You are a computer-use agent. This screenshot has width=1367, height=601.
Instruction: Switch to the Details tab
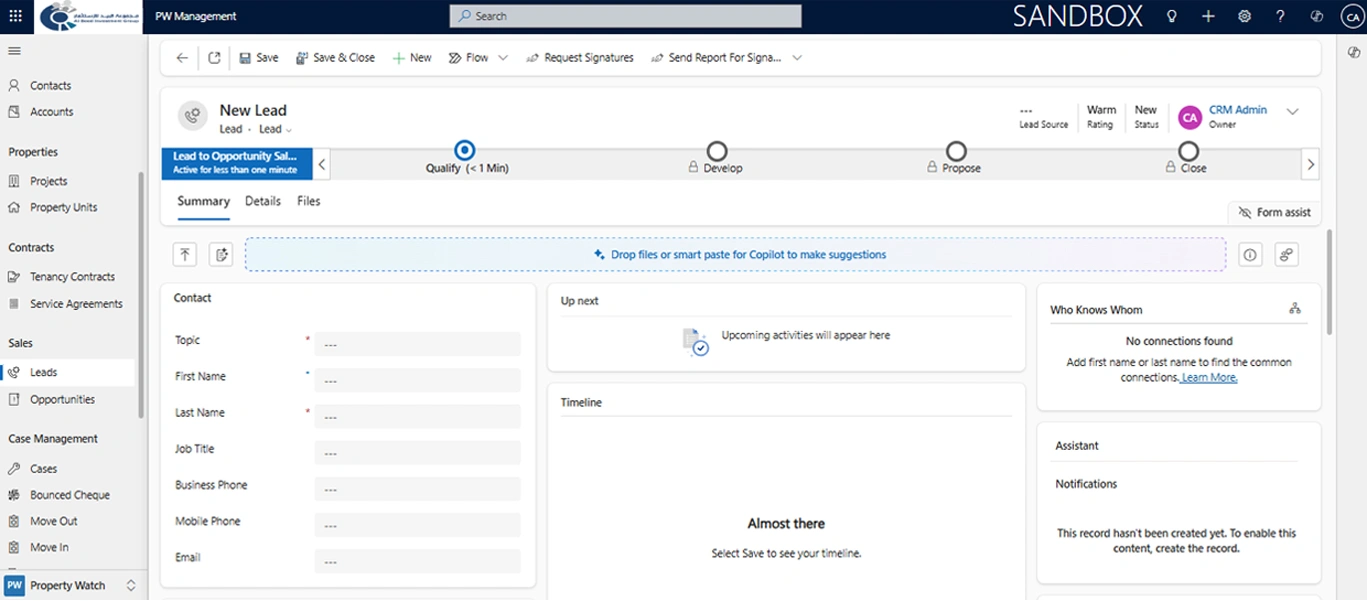click(x=263, y=201)
